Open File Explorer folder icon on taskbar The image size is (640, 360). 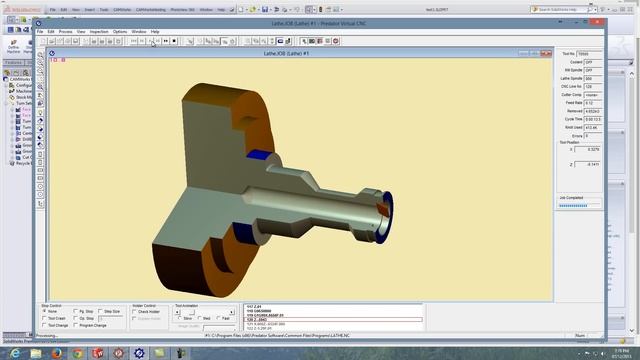pos(36,353)
